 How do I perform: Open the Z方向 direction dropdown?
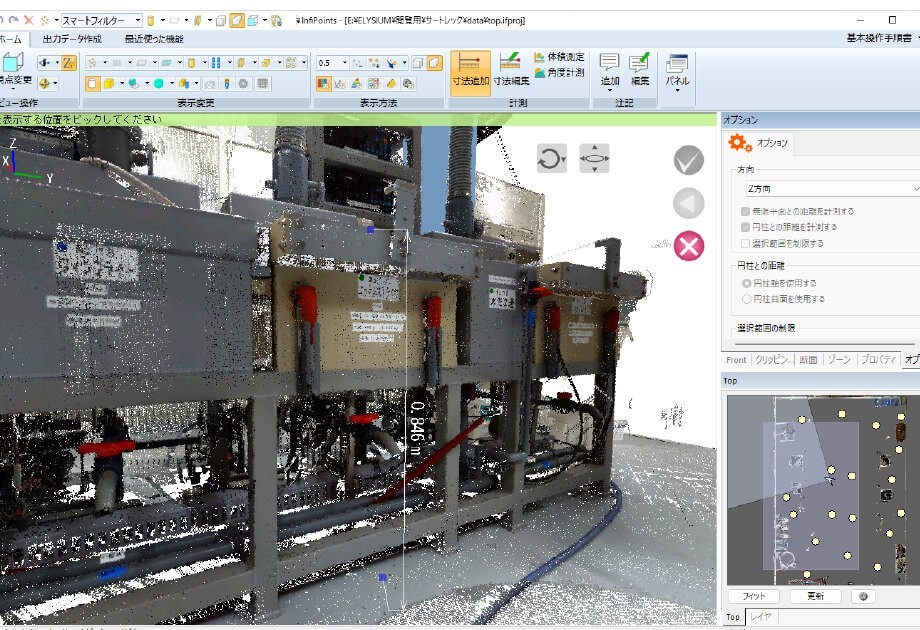pos(832,189)
